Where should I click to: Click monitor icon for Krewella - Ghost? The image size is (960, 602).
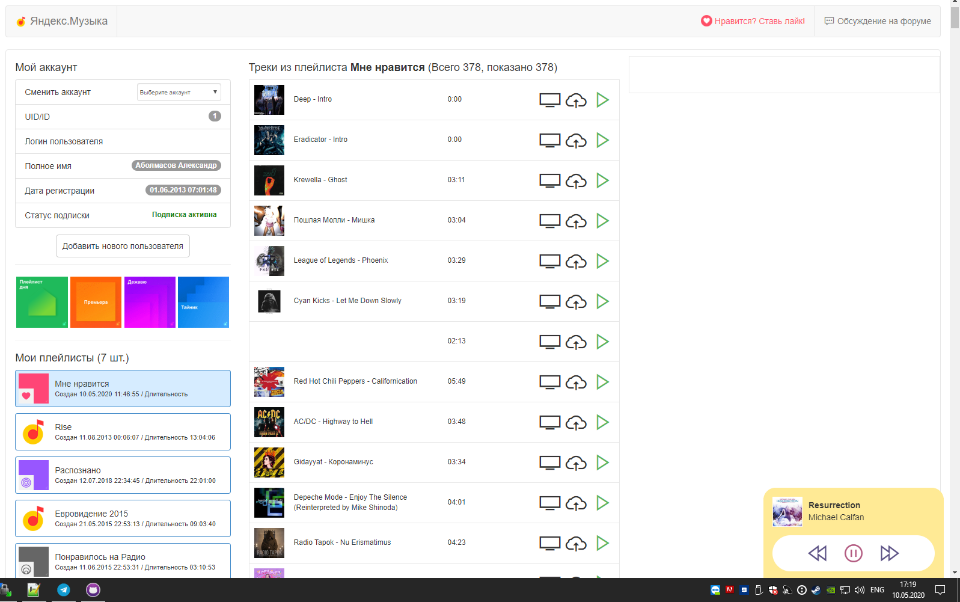550,181
